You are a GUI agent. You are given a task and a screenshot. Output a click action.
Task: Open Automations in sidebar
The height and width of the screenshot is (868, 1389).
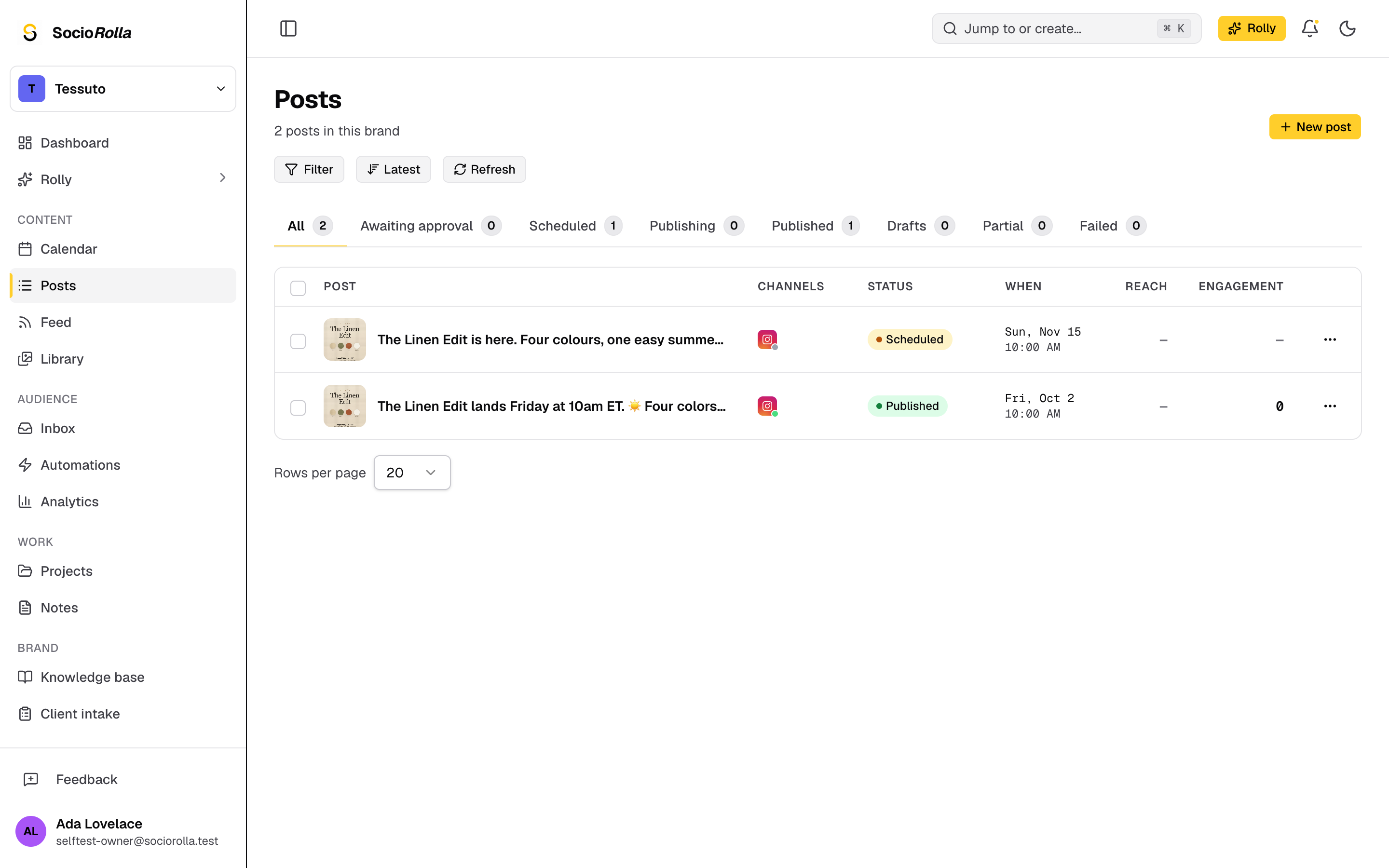pyautogui.click(x=123, y=465)
